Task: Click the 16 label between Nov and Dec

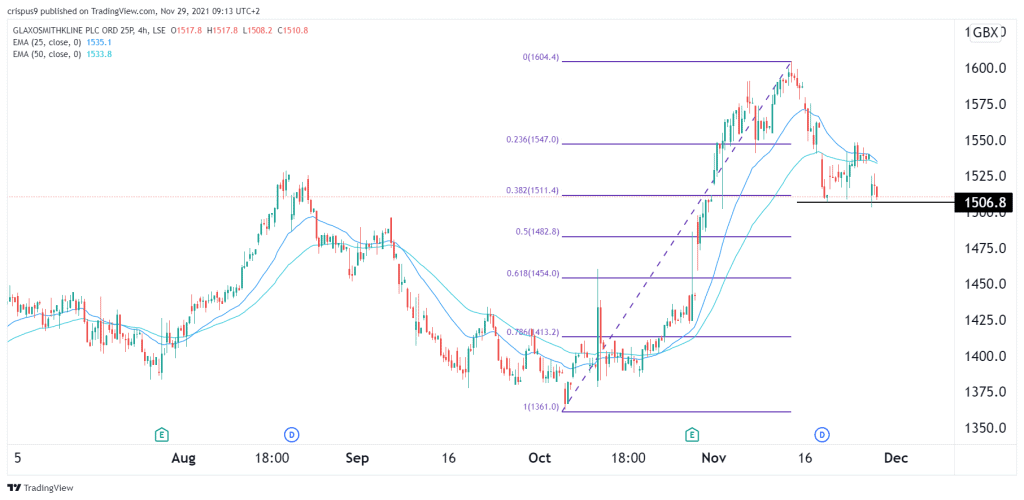Action: (805, 459)
